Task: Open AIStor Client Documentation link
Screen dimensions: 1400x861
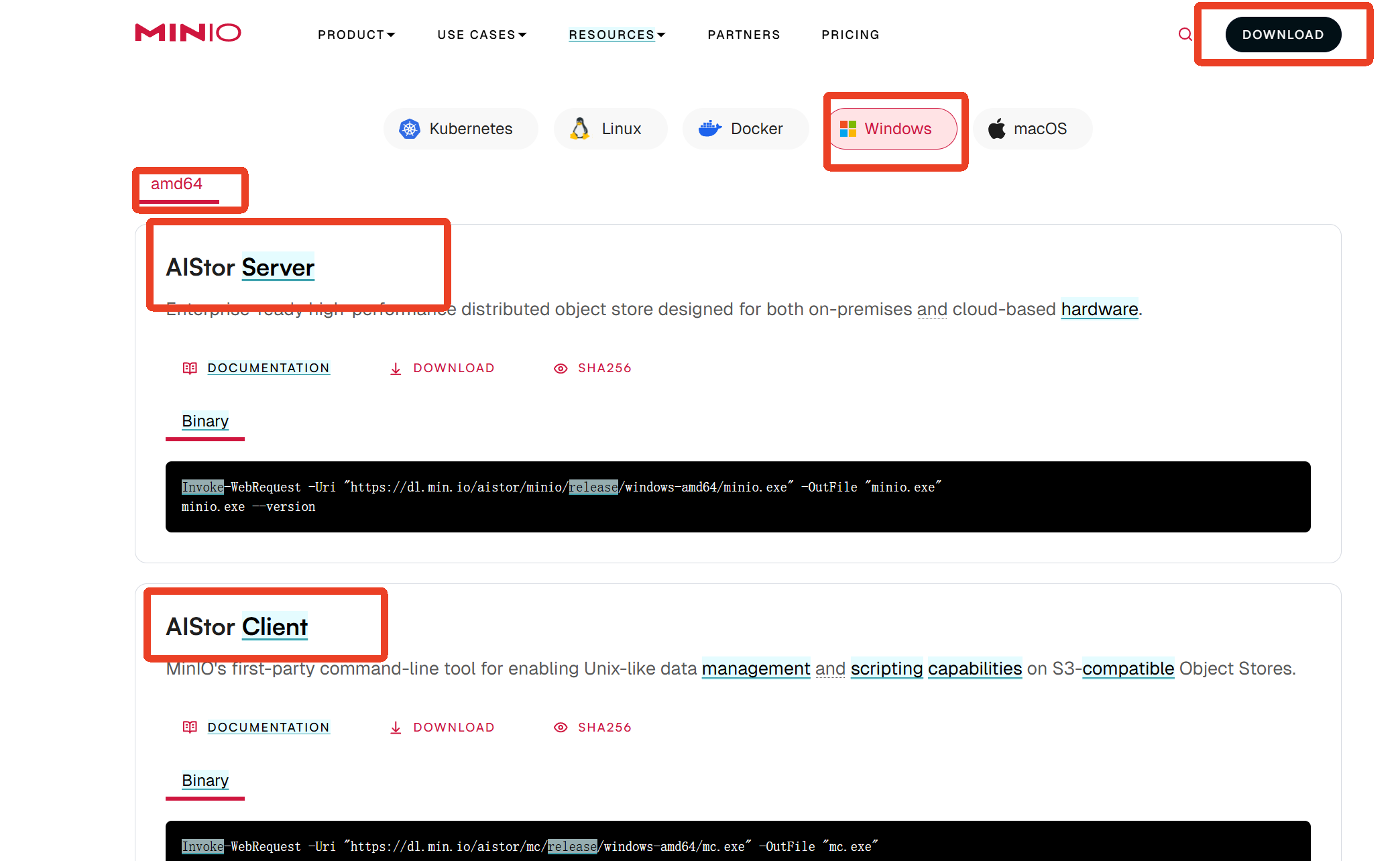Action: tap(268, 728)
